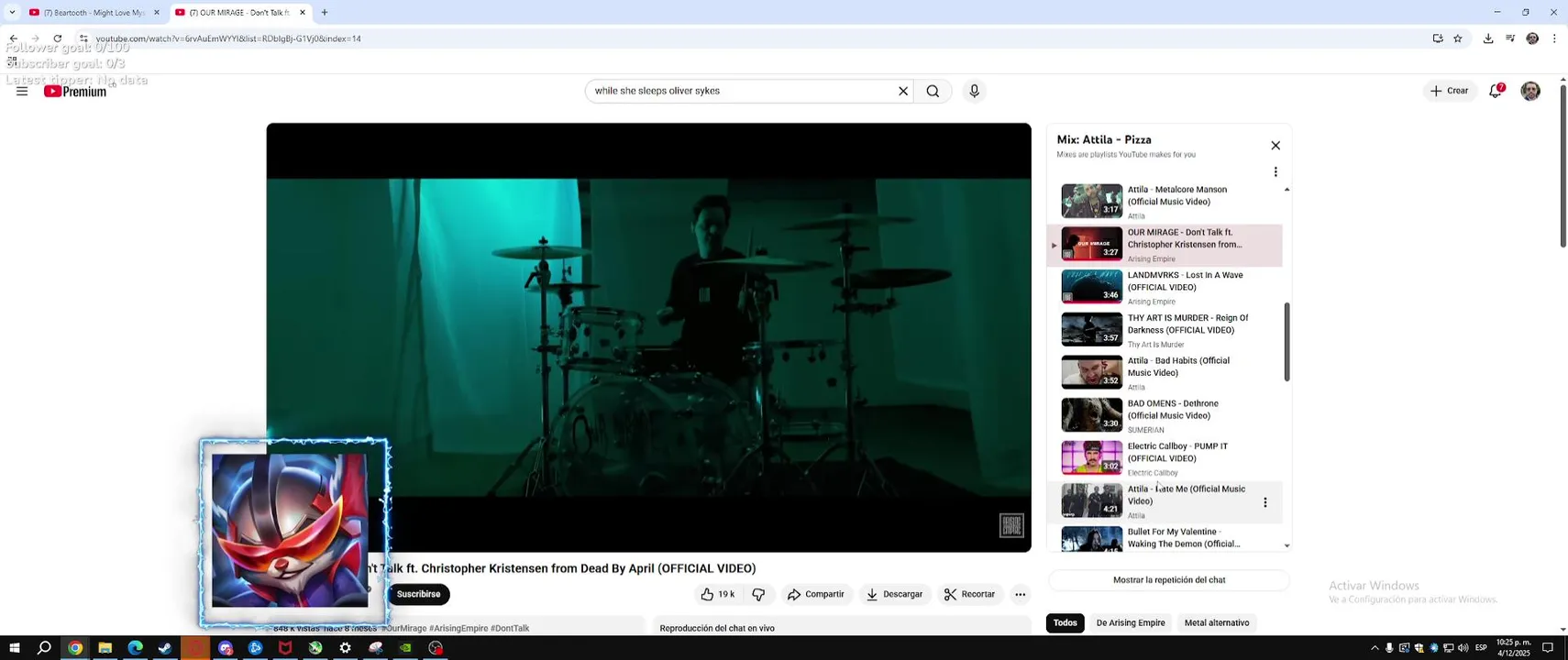This screenshot has height=660, width=1568.
Task: Start voice search with the microphone
Action: (974, 91)
